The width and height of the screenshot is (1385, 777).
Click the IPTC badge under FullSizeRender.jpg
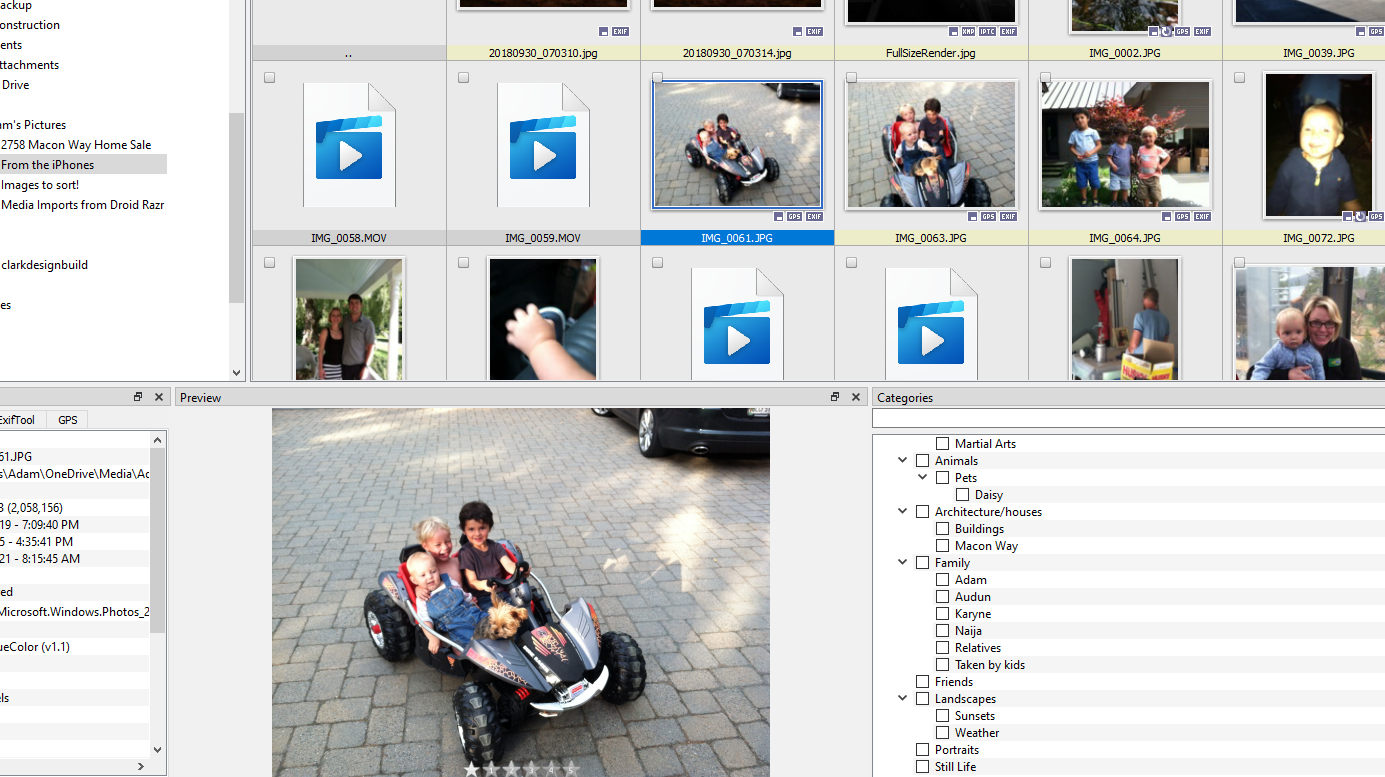click(987, 32)
